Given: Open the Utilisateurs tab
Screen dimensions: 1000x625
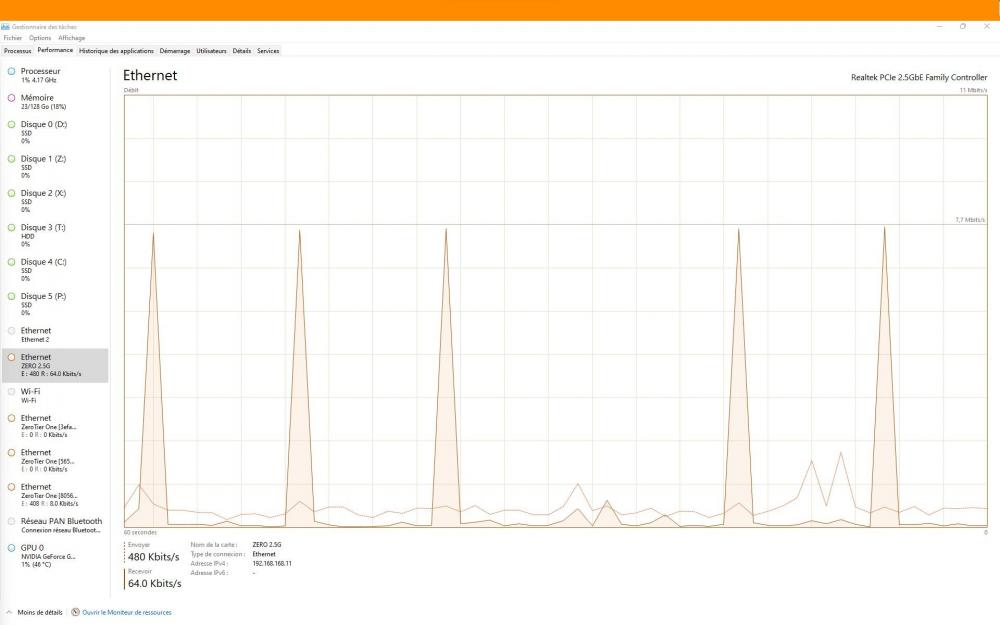Looking at the screenshot, I should [211, 50].
